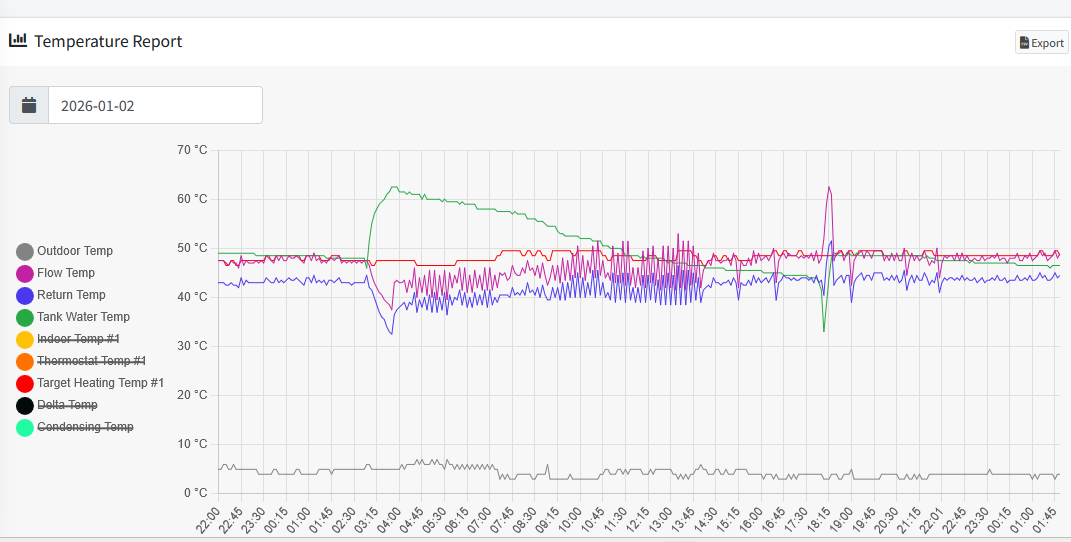Open the 2026-01-02 date input field
Viewport: 1071px width, 542px height.
pos(155,105)
